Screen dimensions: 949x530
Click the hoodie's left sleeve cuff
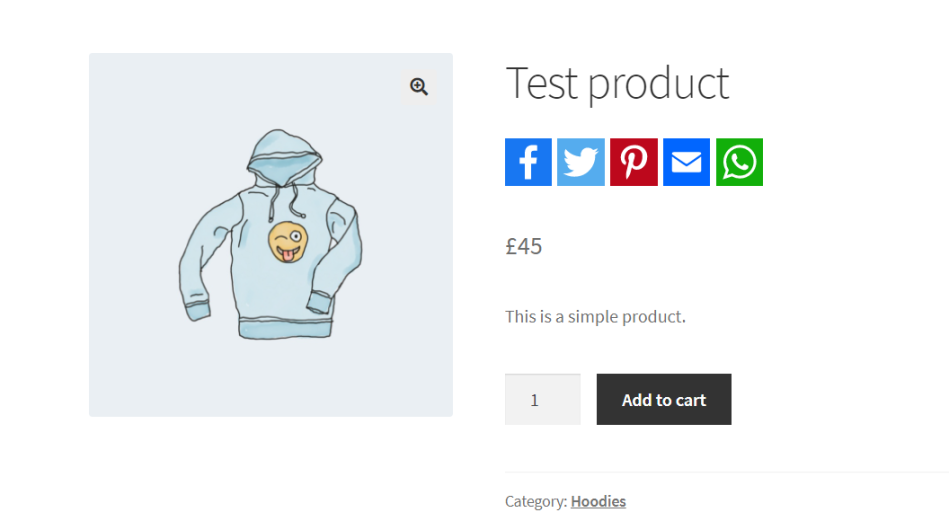pyautogui.click(x=197, y=310)
